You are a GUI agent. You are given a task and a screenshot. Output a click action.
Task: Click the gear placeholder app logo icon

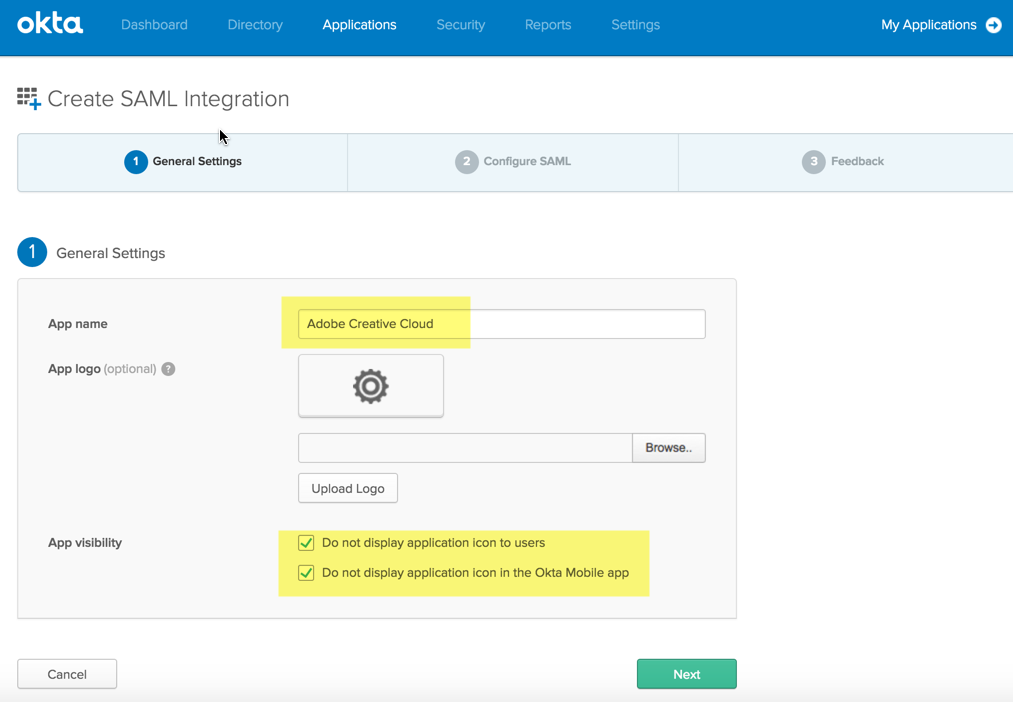coord(370,386)
